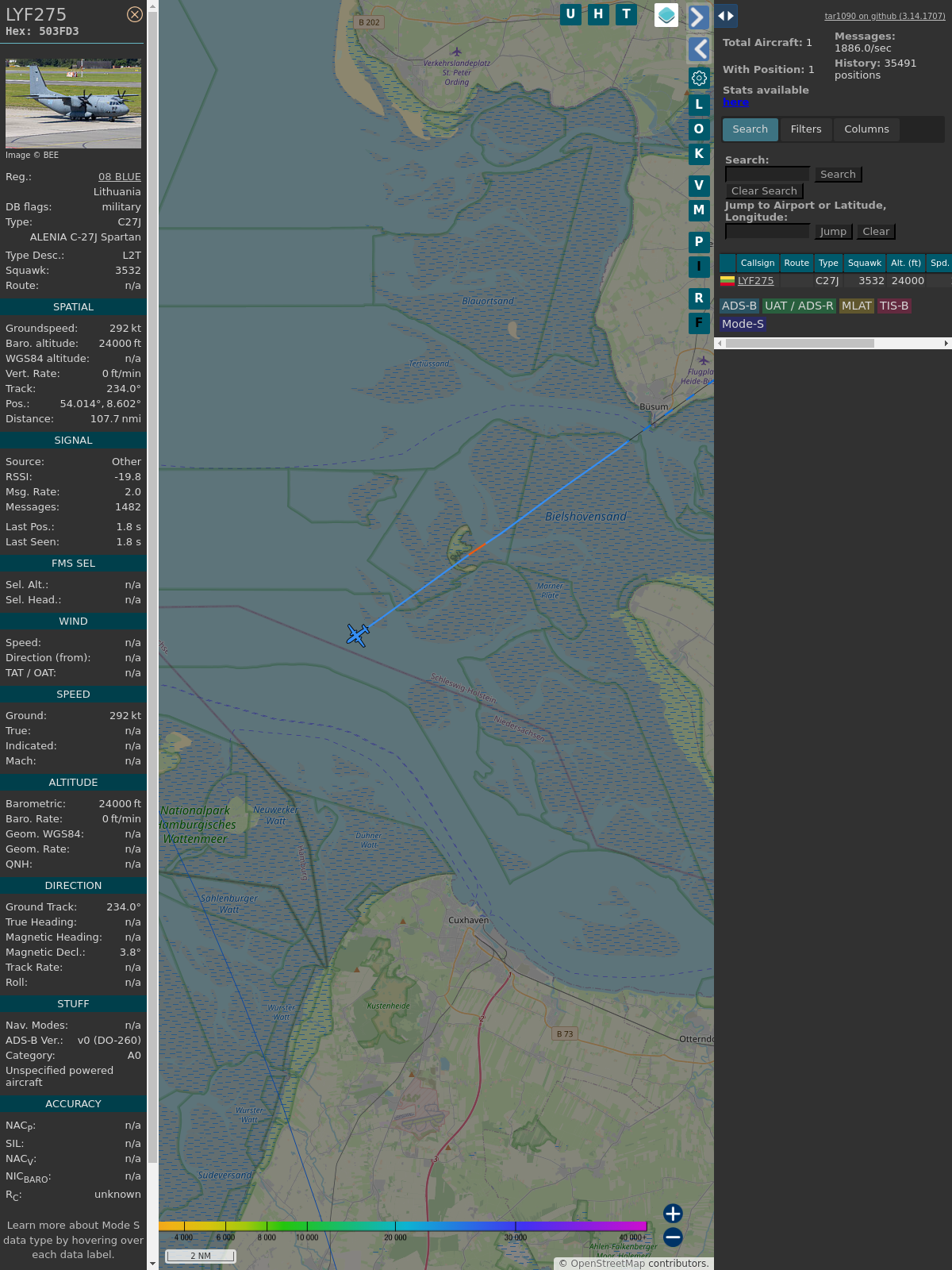Viewport: 952px width, 1270px height.
Task: Click the altitude color scale bar
Action: pos(403,1226)
